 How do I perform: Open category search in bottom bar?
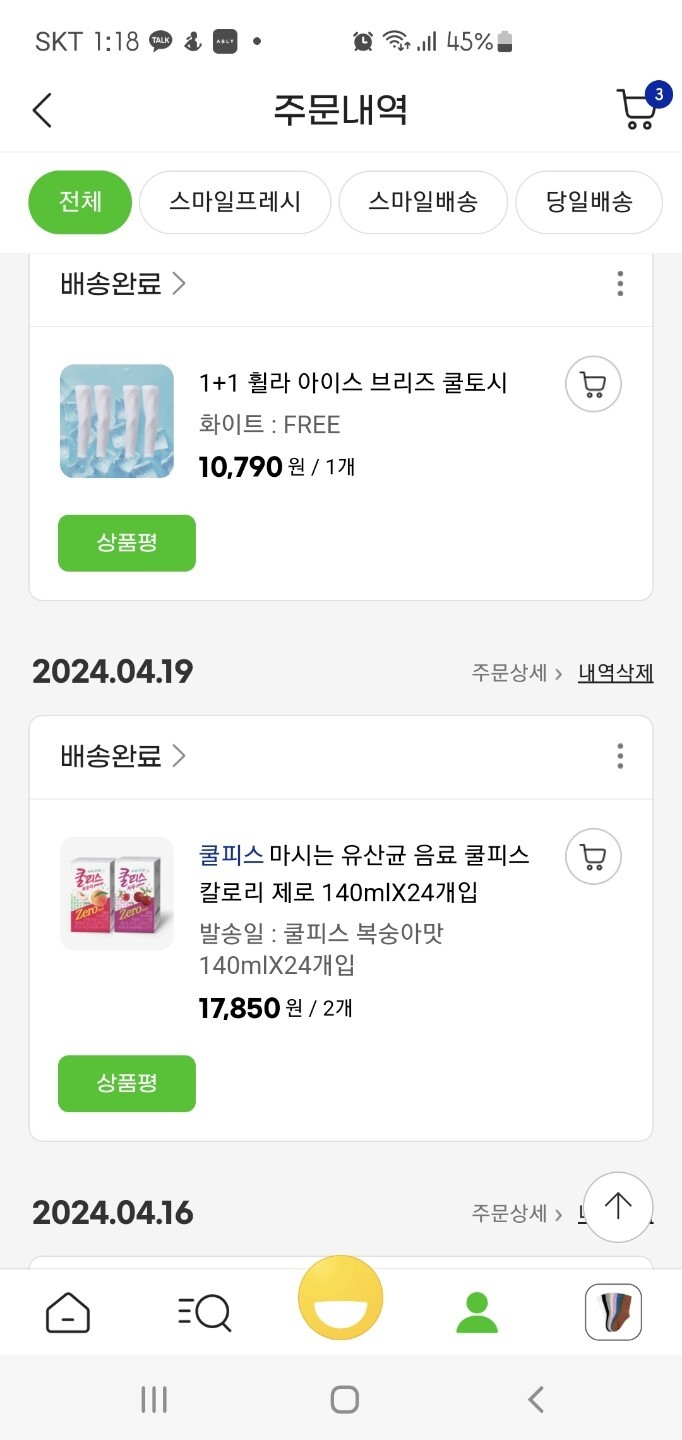point(204,1312)
